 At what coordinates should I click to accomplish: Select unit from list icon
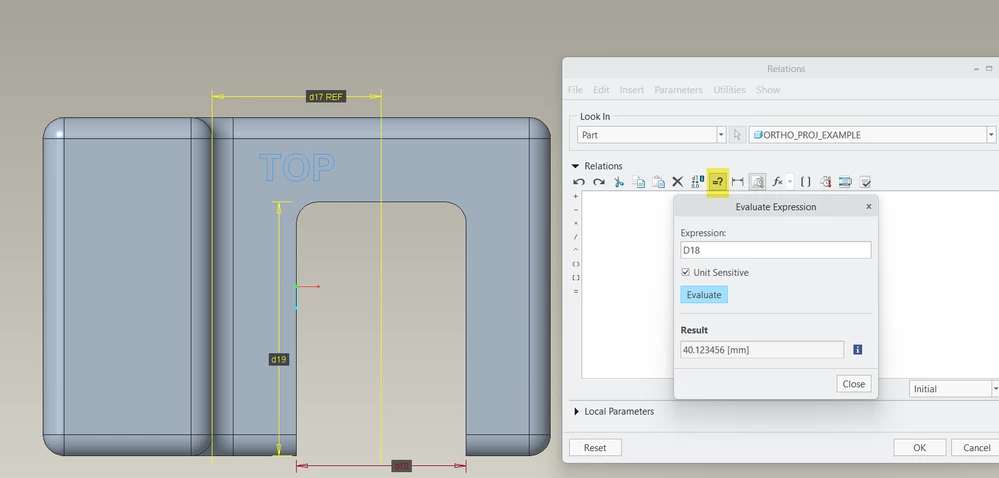click(x=825, y=182)
